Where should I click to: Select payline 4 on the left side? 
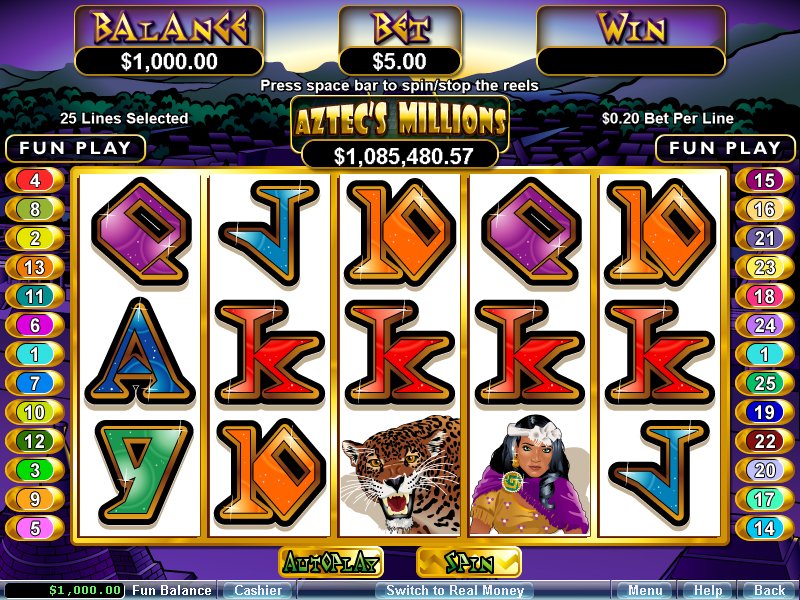click(35, 180)
